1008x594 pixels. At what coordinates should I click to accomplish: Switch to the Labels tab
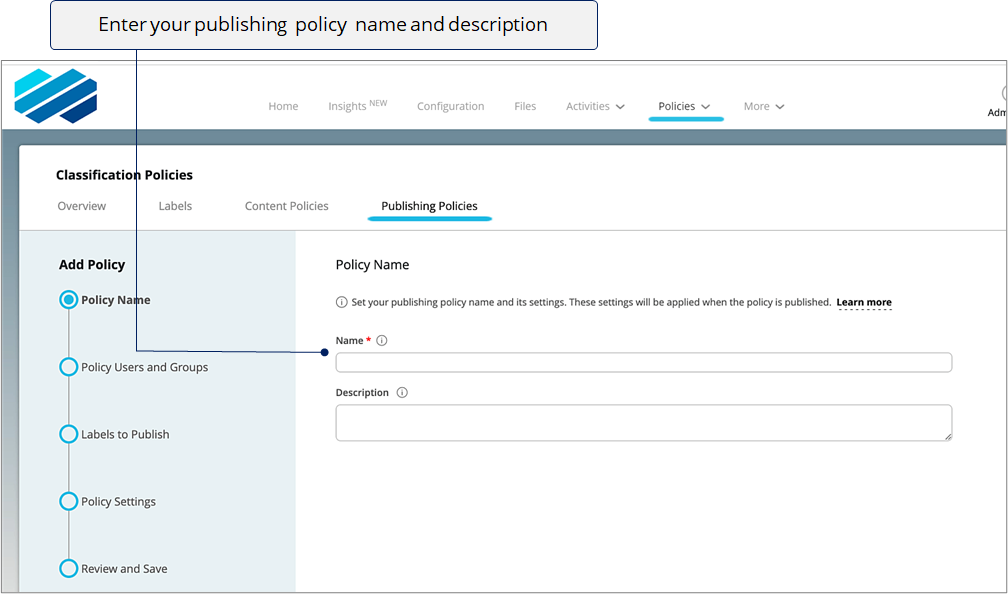[x=175, y=206]
